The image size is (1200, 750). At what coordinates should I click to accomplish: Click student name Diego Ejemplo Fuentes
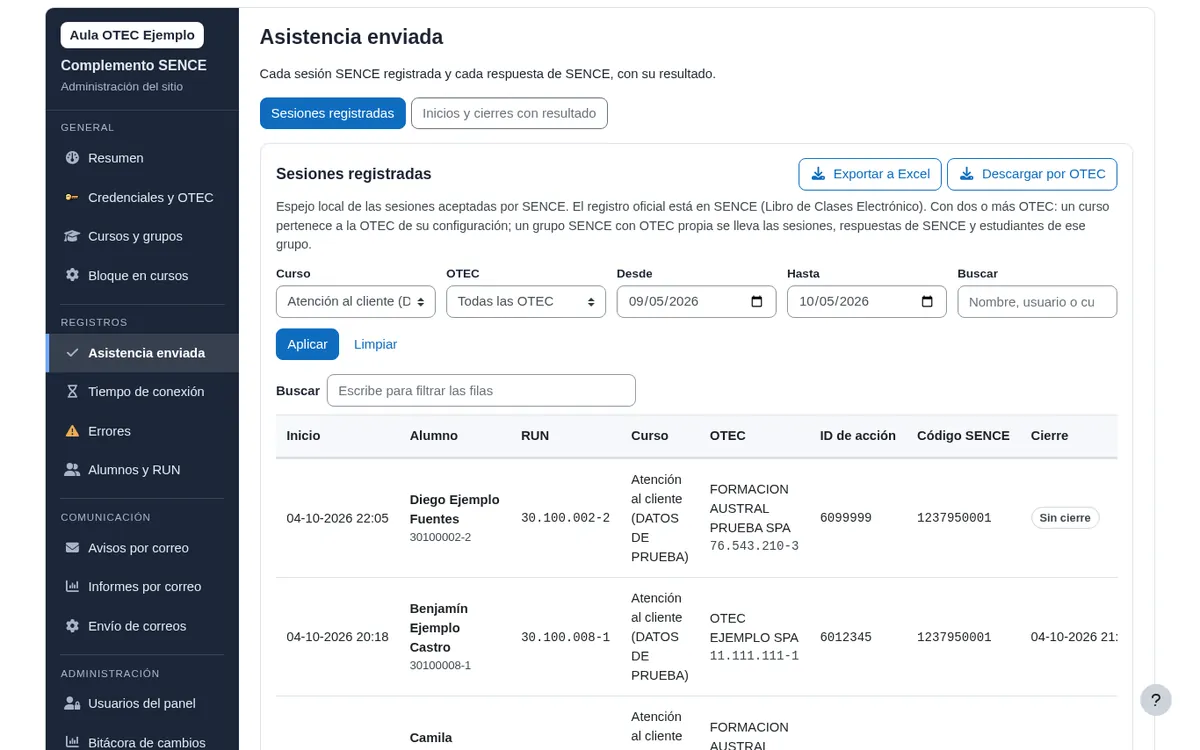pyautogui.click(x=454, y=509)
